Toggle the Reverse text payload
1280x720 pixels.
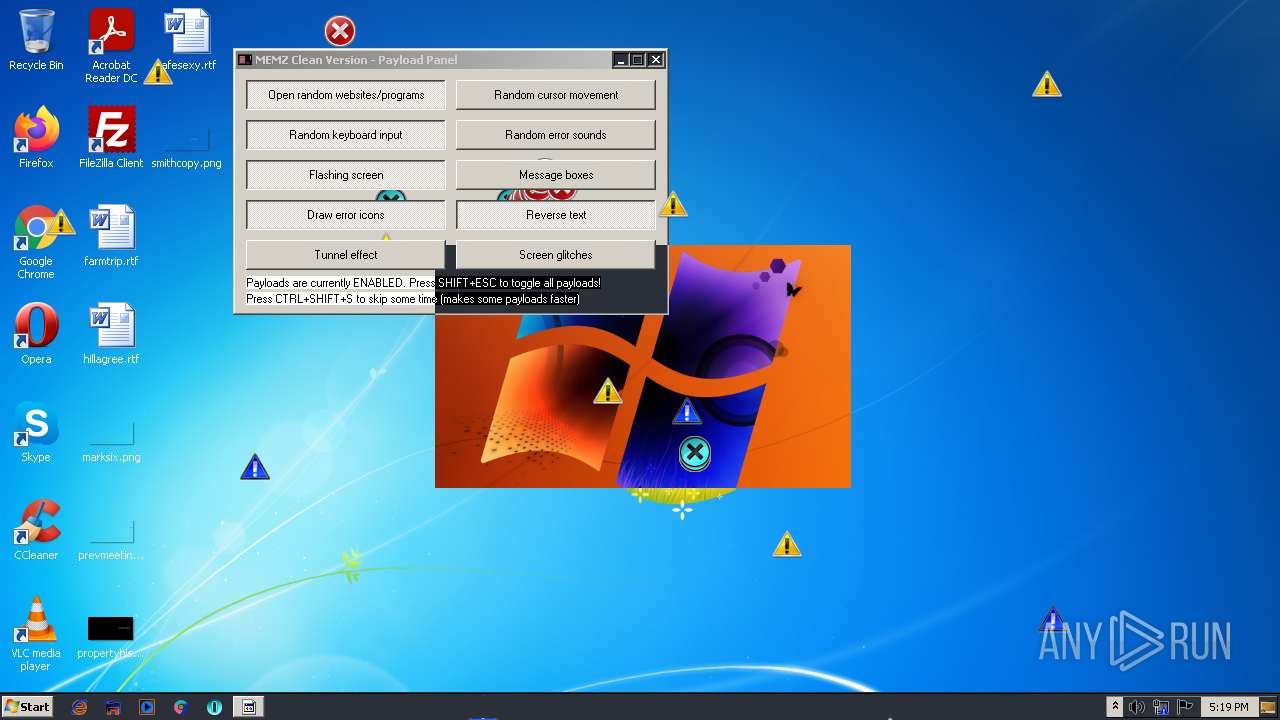[556, 215]
